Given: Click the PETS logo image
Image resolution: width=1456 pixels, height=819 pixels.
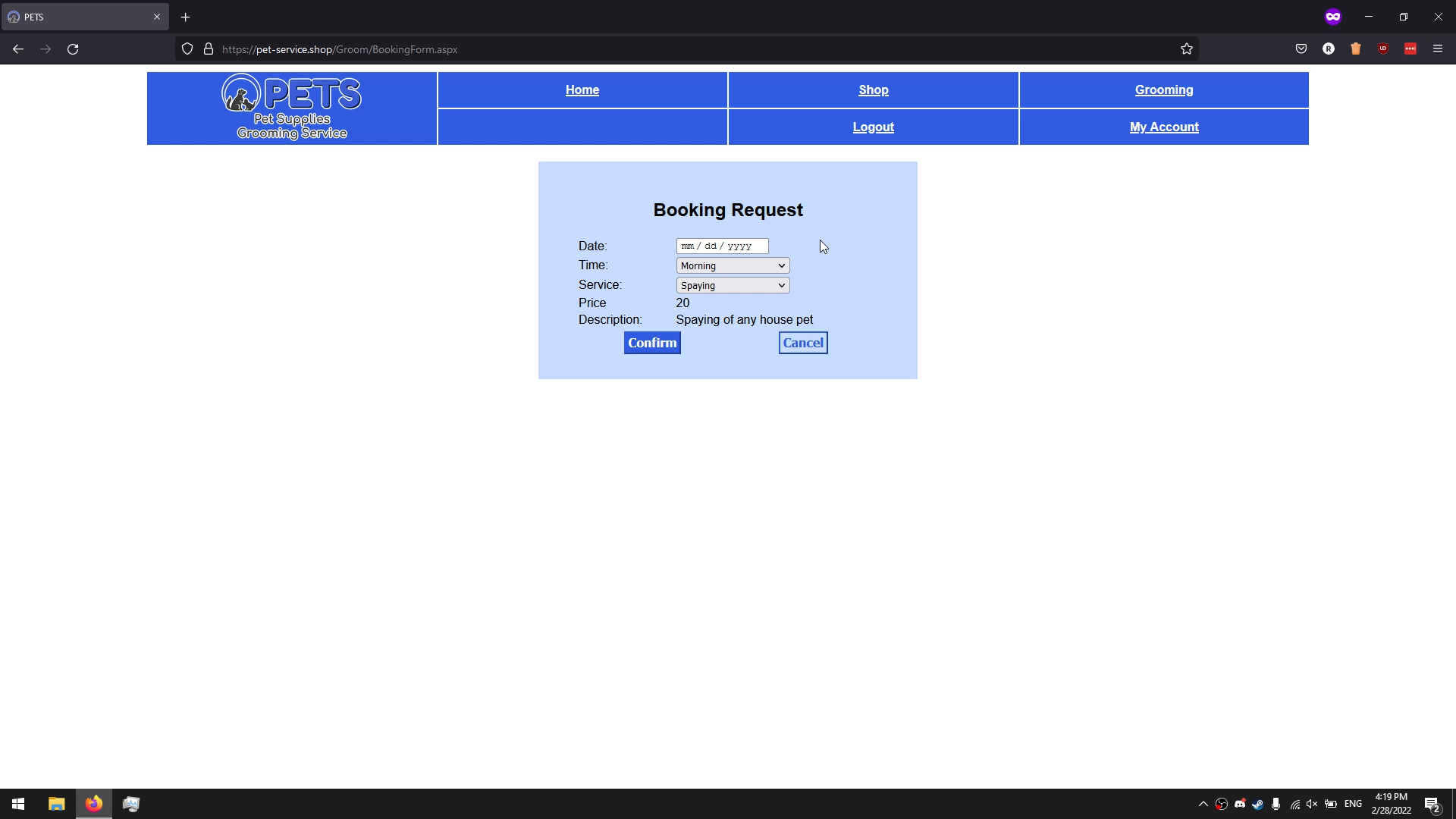Looking at the screenshot, I should [292, 108].
